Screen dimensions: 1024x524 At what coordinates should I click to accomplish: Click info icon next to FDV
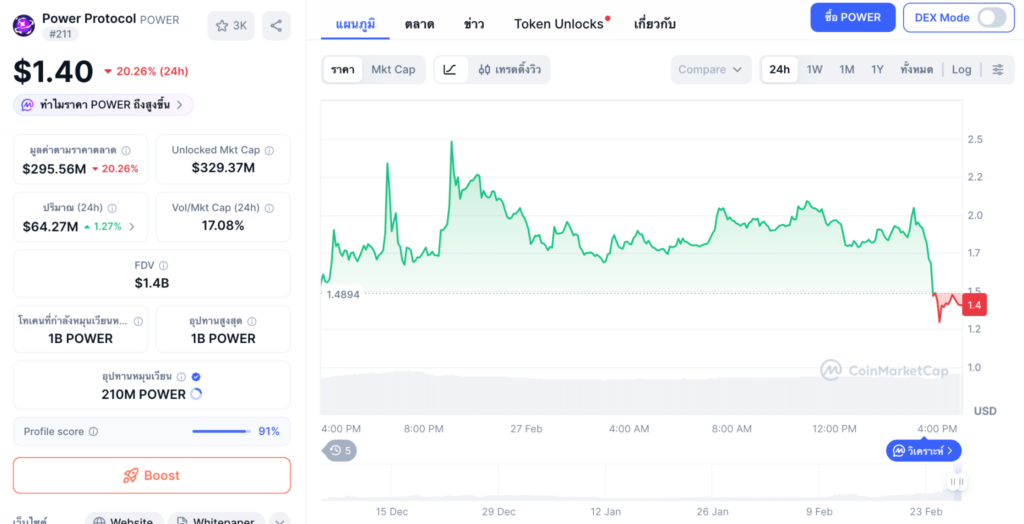[x=163, y=265]
